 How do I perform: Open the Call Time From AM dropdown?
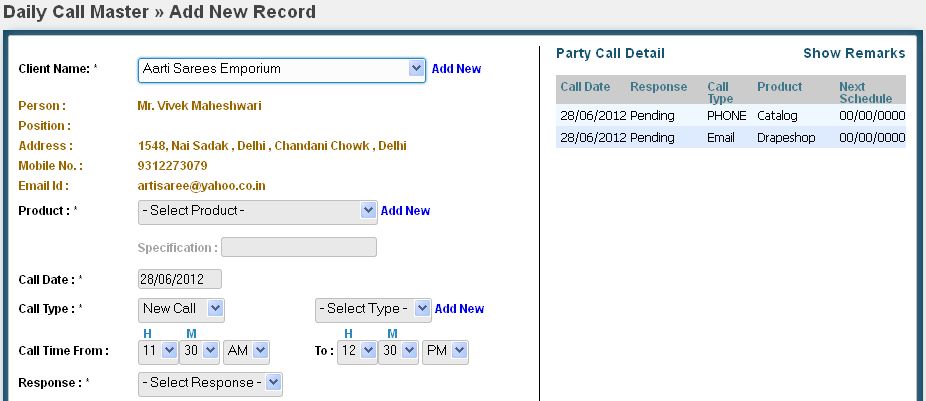[x=247, y=351]
